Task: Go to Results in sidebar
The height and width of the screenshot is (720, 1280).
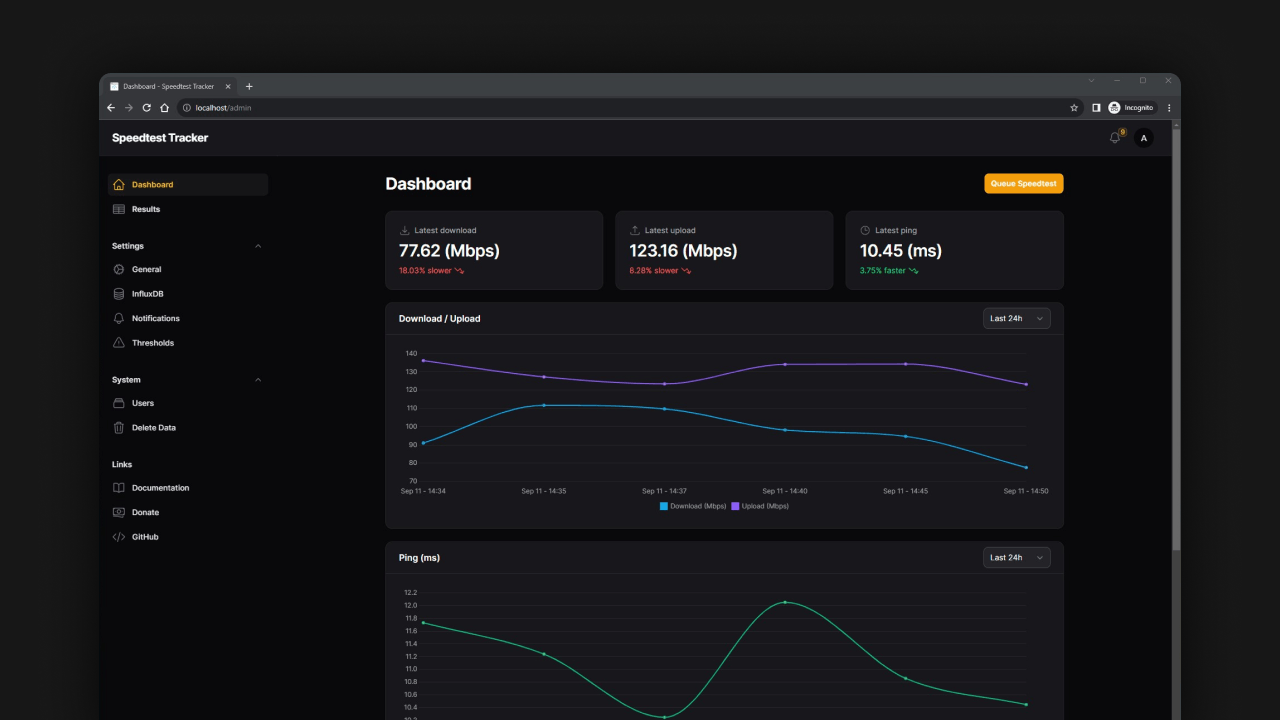Action: click(x=146, y=209)
